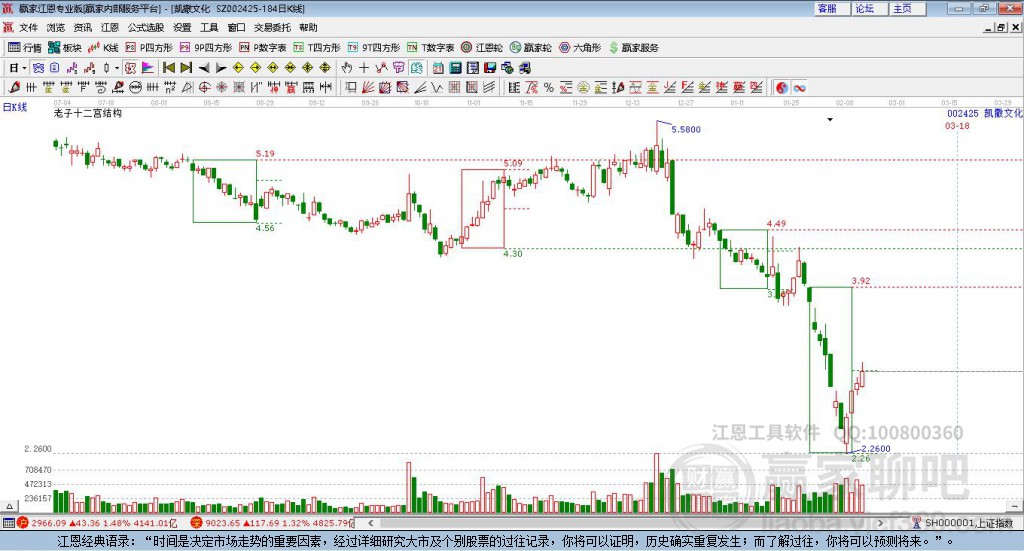The height and width of the screenshot is (551, 1024).
Task: Click the 老子十二宫结构 chart title
Action: [88, 113]
